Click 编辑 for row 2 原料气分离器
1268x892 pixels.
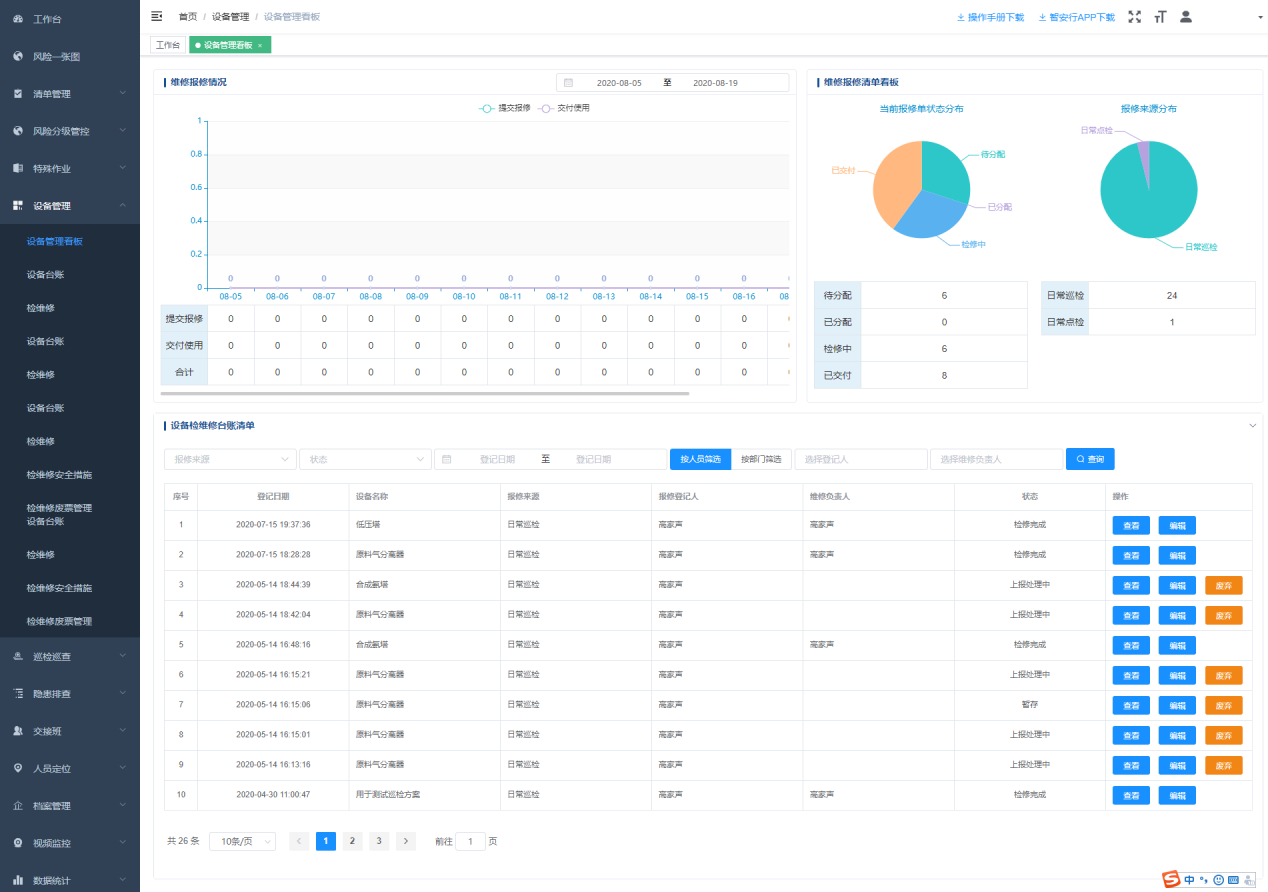[1177, 555]
